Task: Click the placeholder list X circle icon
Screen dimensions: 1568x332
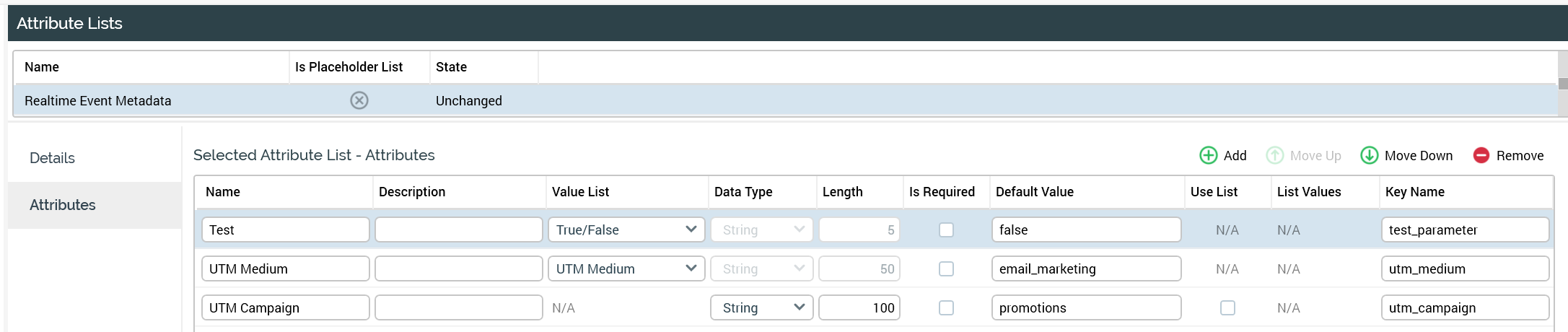Action: [x=359, y=100]
